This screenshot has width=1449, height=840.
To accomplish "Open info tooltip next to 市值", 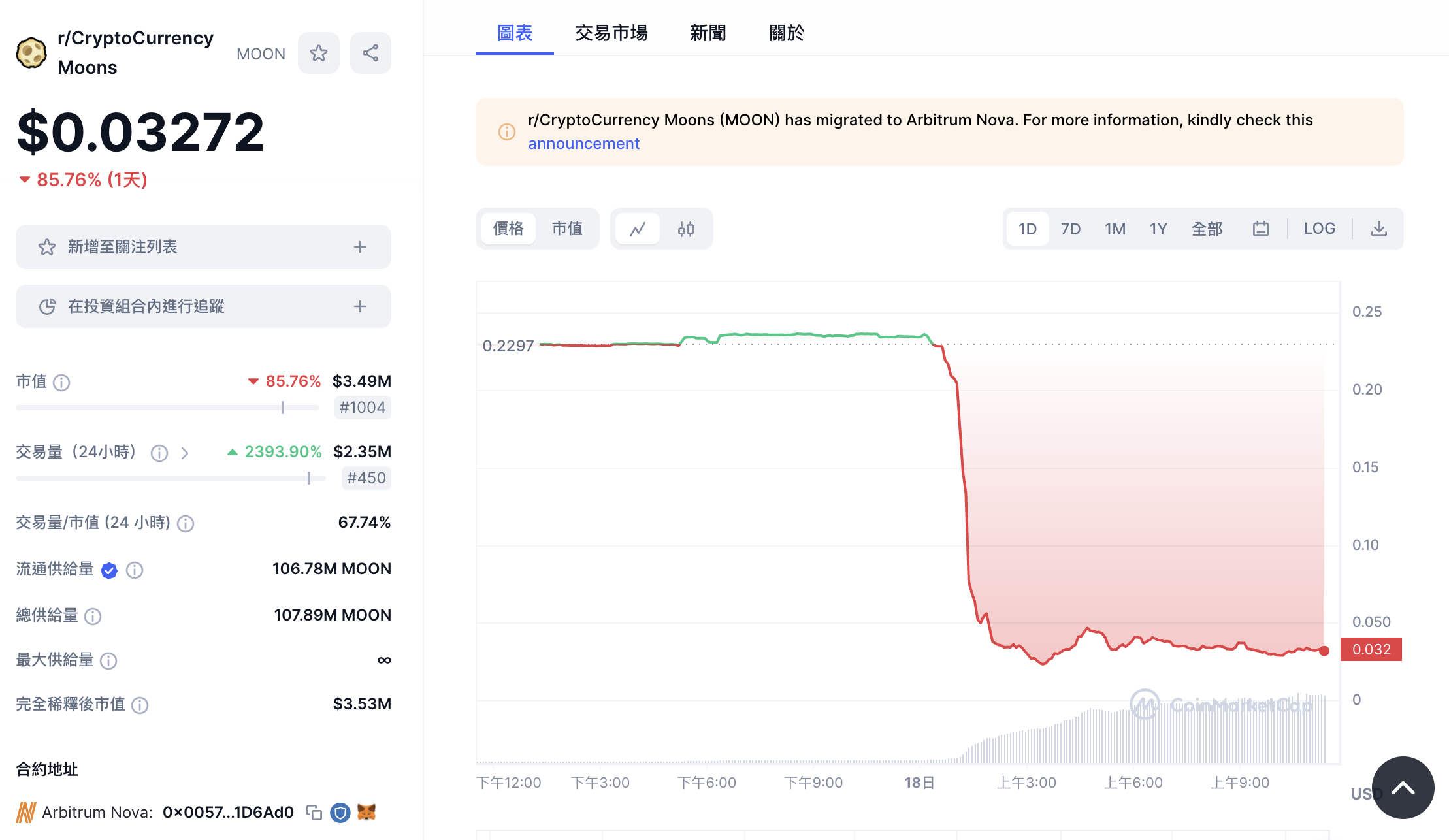I will click(x=61, y=382).
